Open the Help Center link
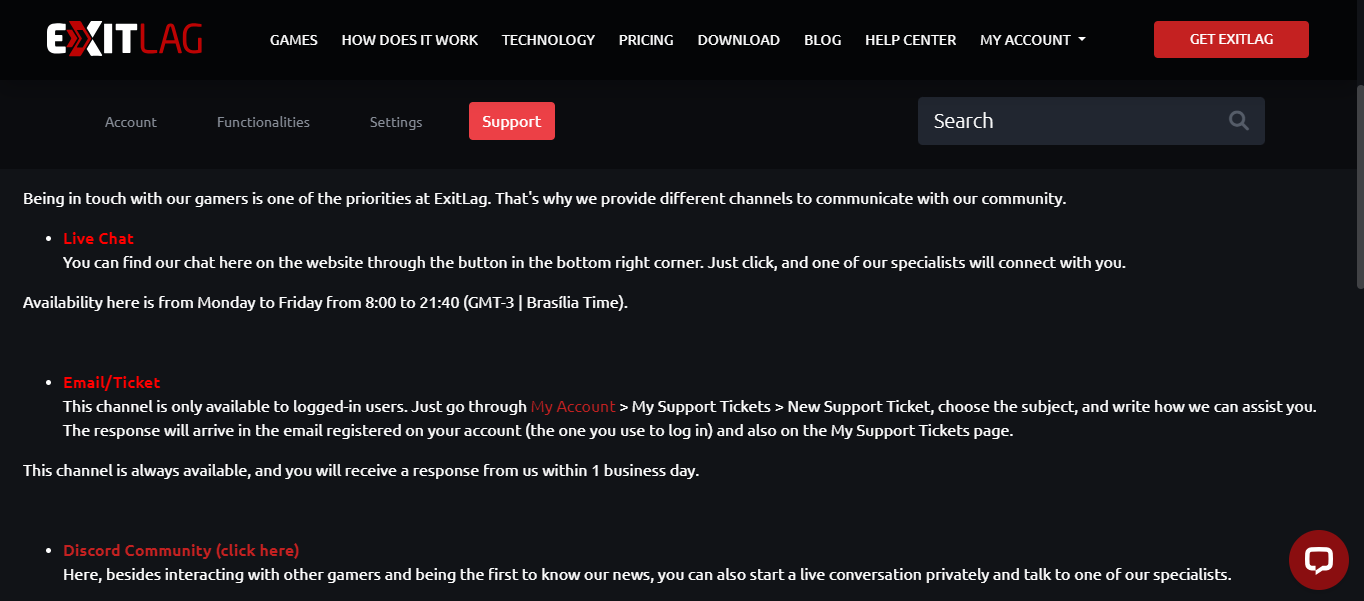 [x=910, y=40]
